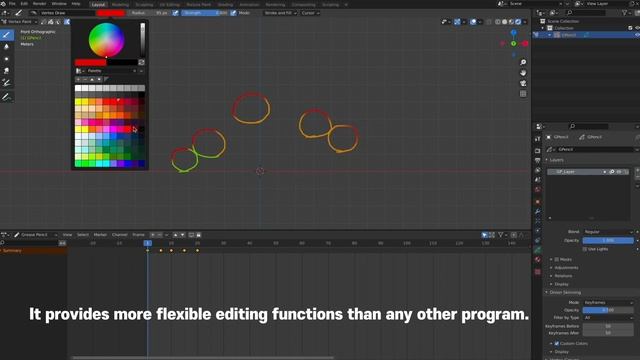Open the File menu
The width and height of the screenshot is (640, 360).
[x=12, y=4]
